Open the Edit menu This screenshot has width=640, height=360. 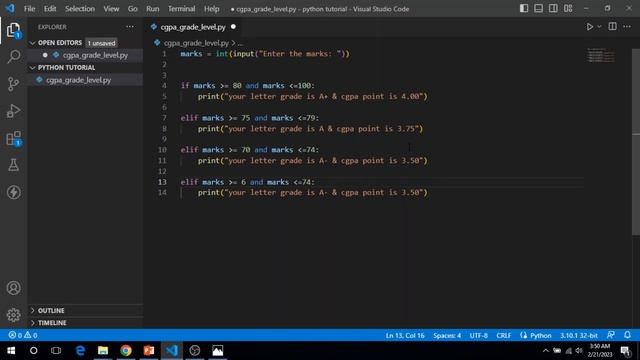[x=50, y=9]
